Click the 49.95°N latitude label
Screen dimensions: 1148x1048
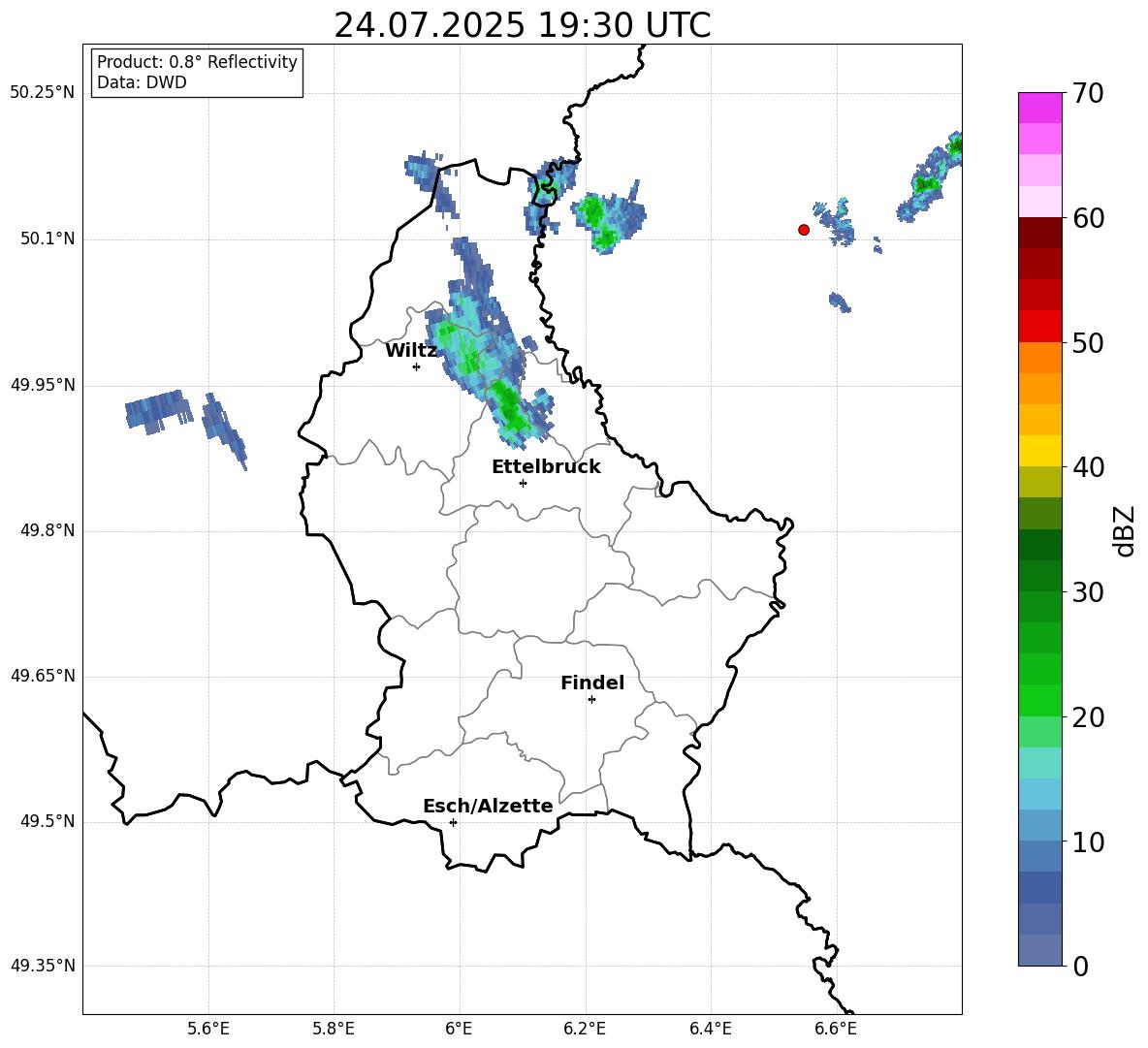(x=43, y=385)
